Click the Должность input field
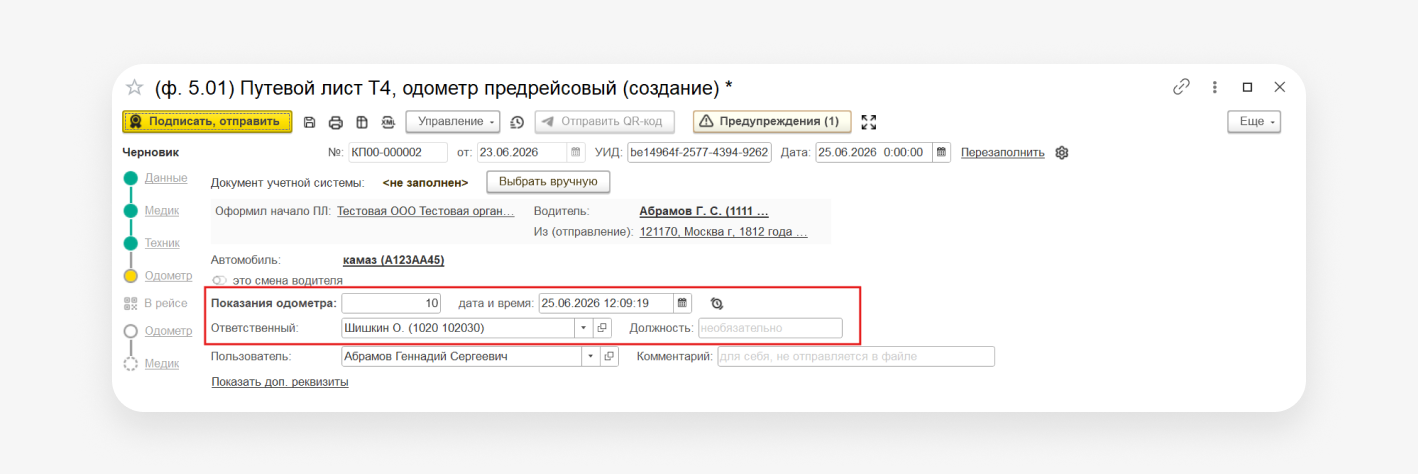Viewport: 1418px width, 474px height. click(x=770, y=327)
